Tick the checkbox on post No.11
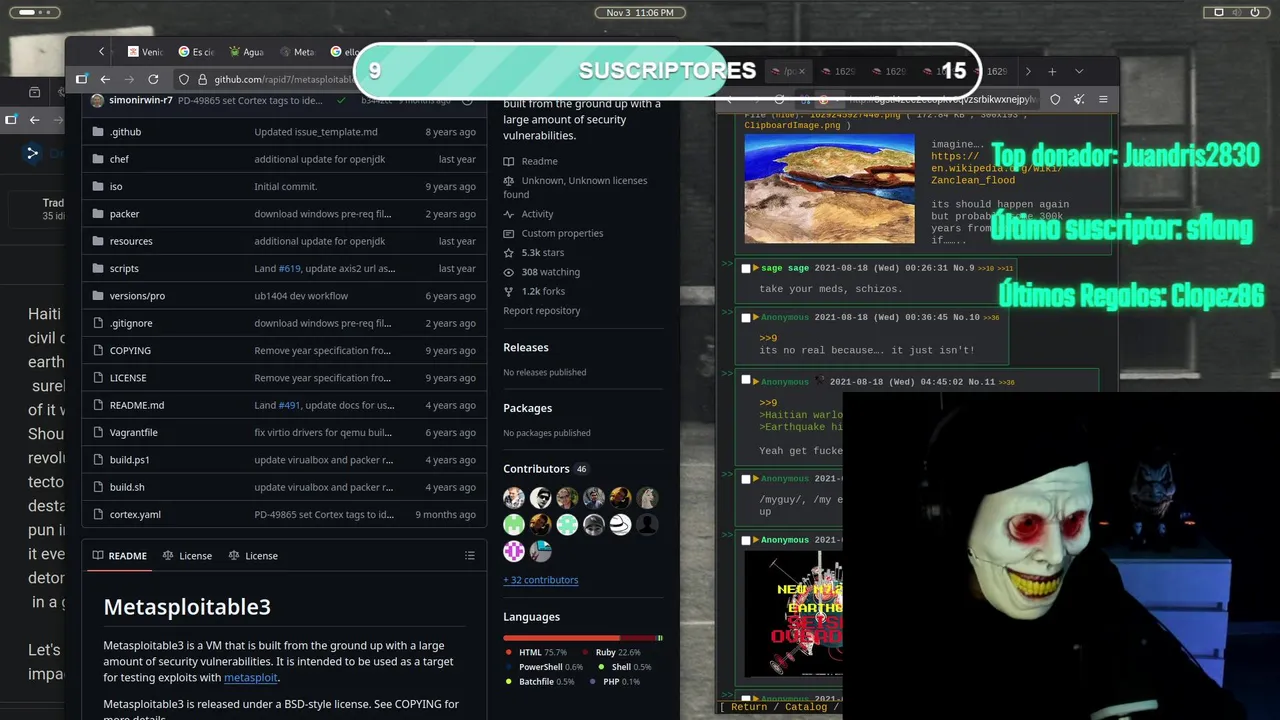 (x=746, y=381)
